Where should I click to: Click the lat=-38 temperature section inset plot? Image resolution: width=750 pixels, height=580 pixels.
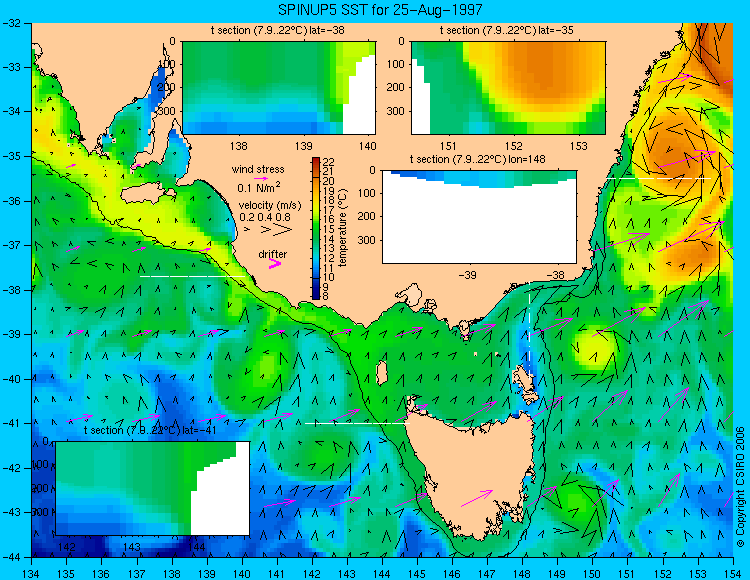(x=279, y=88)
